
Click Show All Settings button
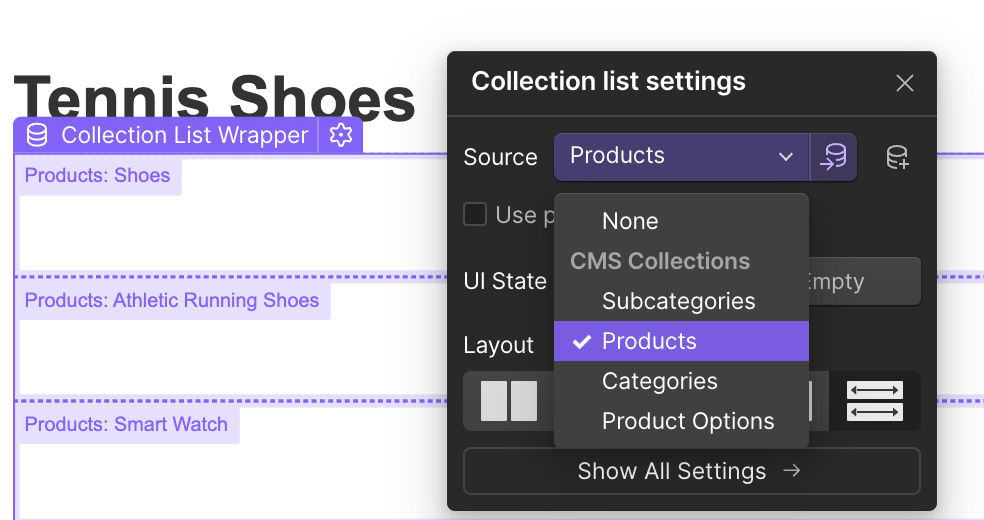tap(691, 471)
